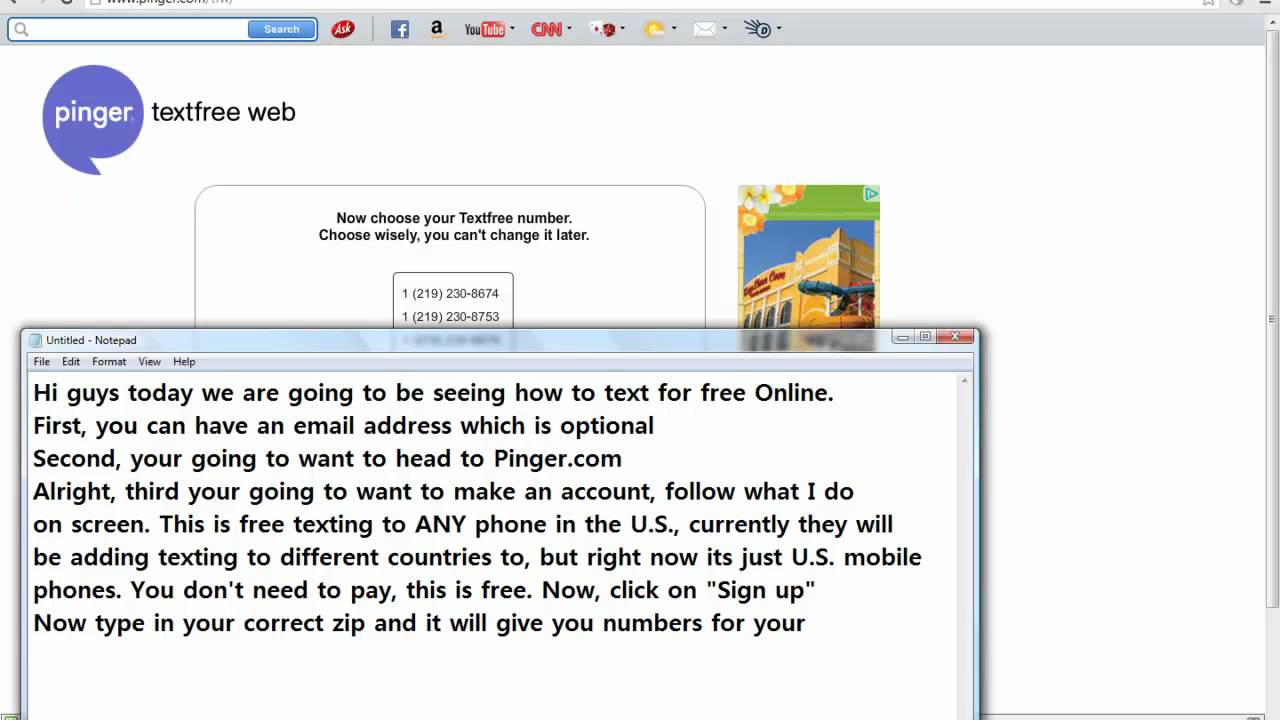Click the AdChoices icon on the advertisement
Screen dimensions: 1280x720
(x=871, y=194)
